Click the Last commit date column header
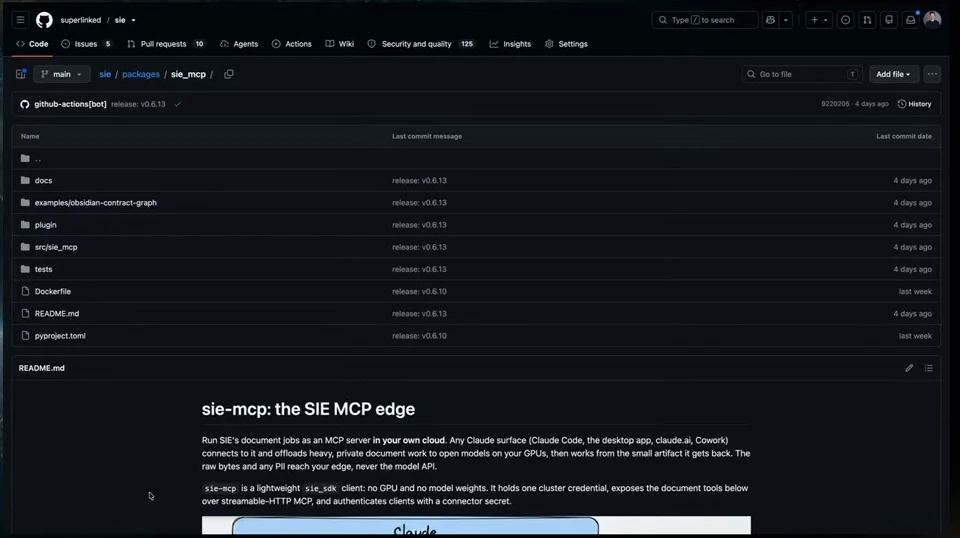 click(904, 136)
